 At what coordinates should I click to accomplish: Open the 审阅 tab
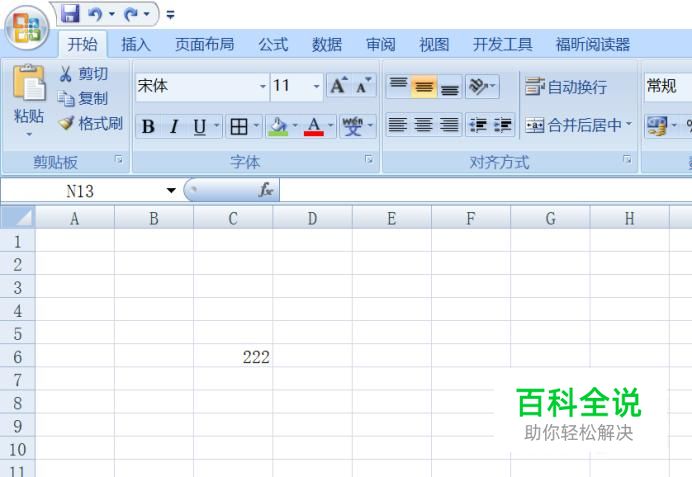[x=380, y=44]
